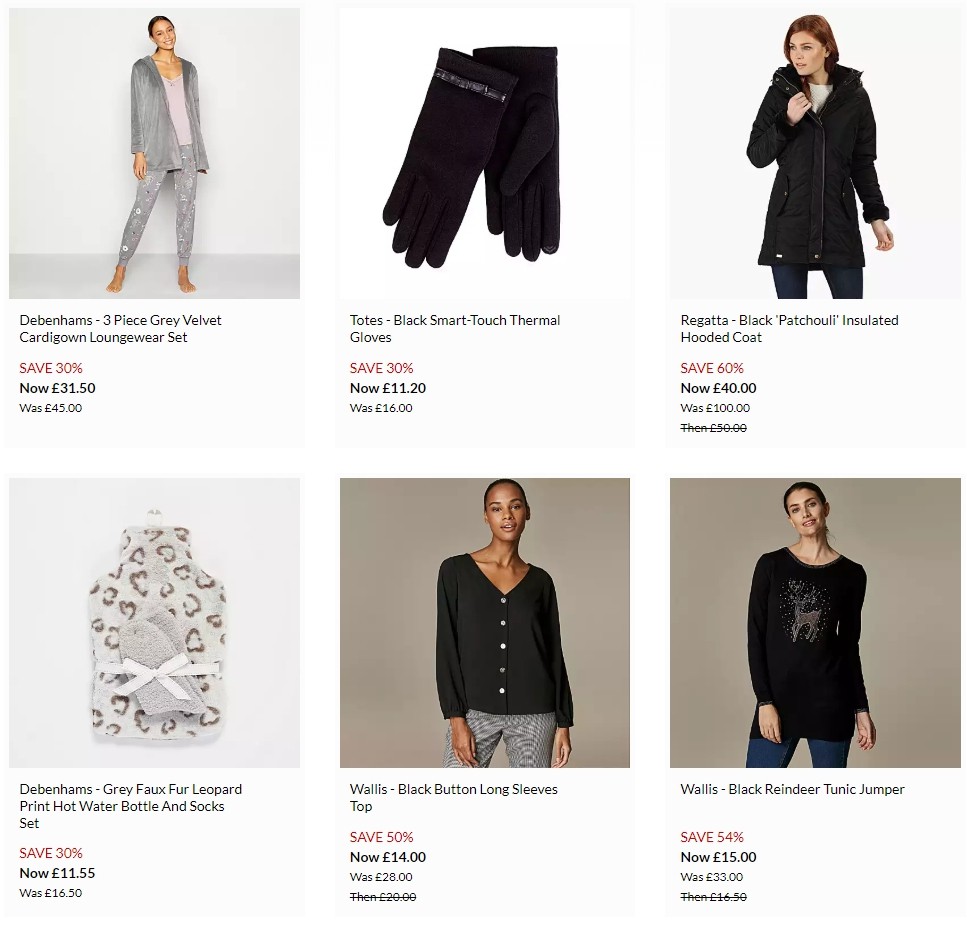Click the Then £20.00 struck price text
The image size is (967, 929).
383,897
